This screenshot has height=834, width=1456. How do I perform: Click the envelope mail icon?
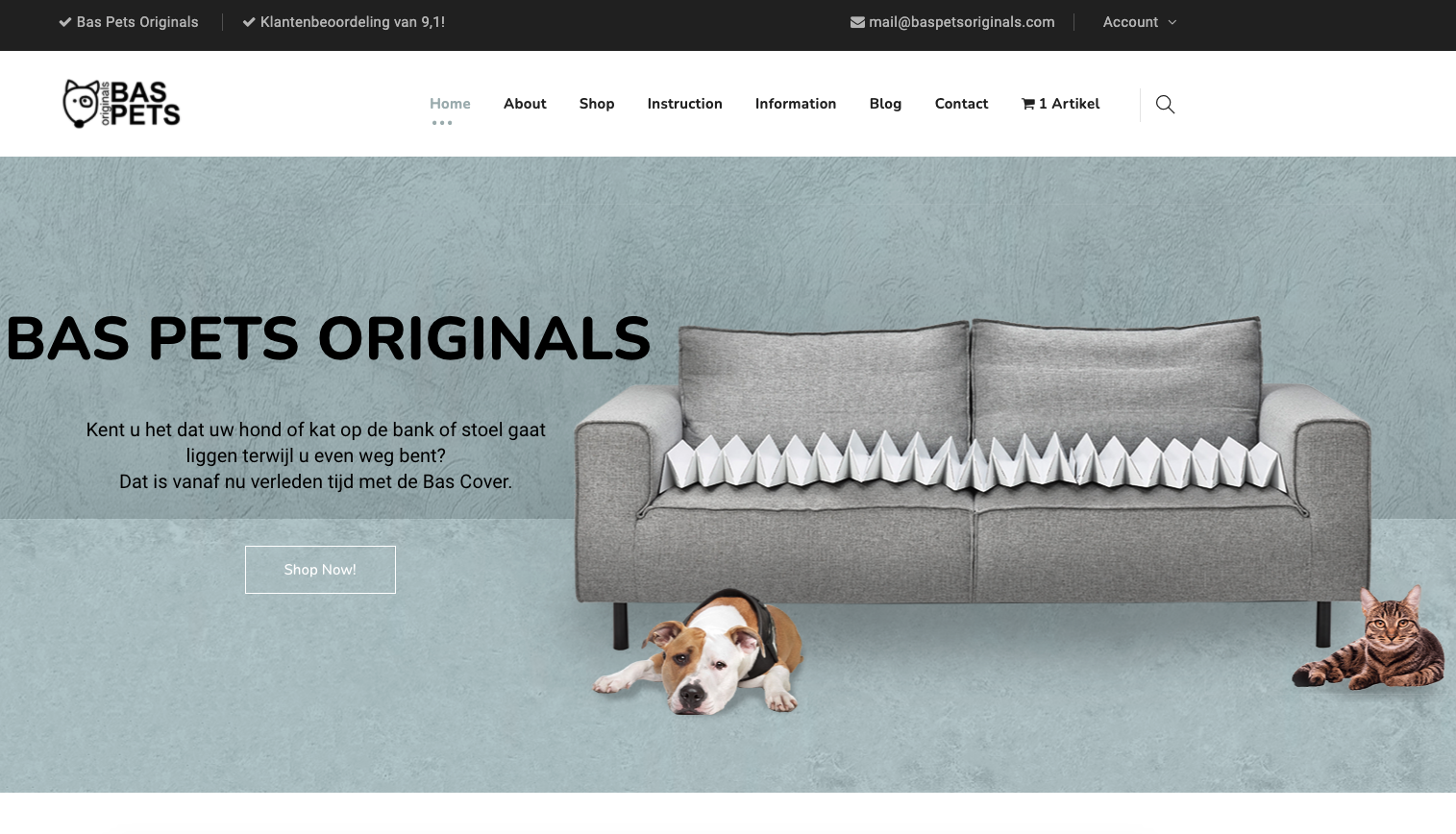coord(857,22)
